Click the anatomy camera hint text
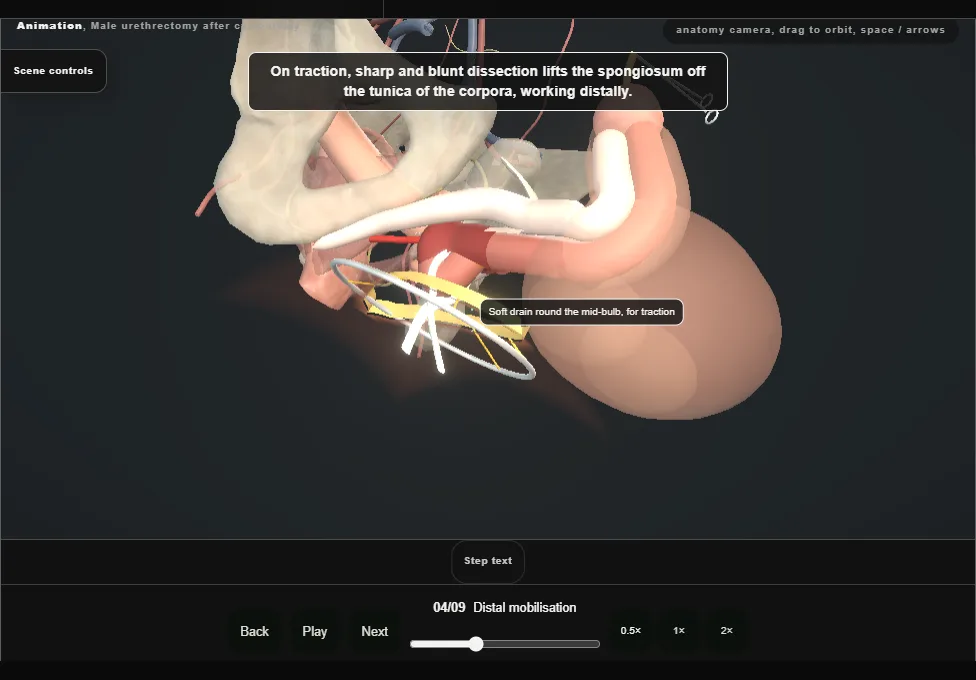This screenshot has height=680, width=976. pyautogui.click(x=810, y=30)
